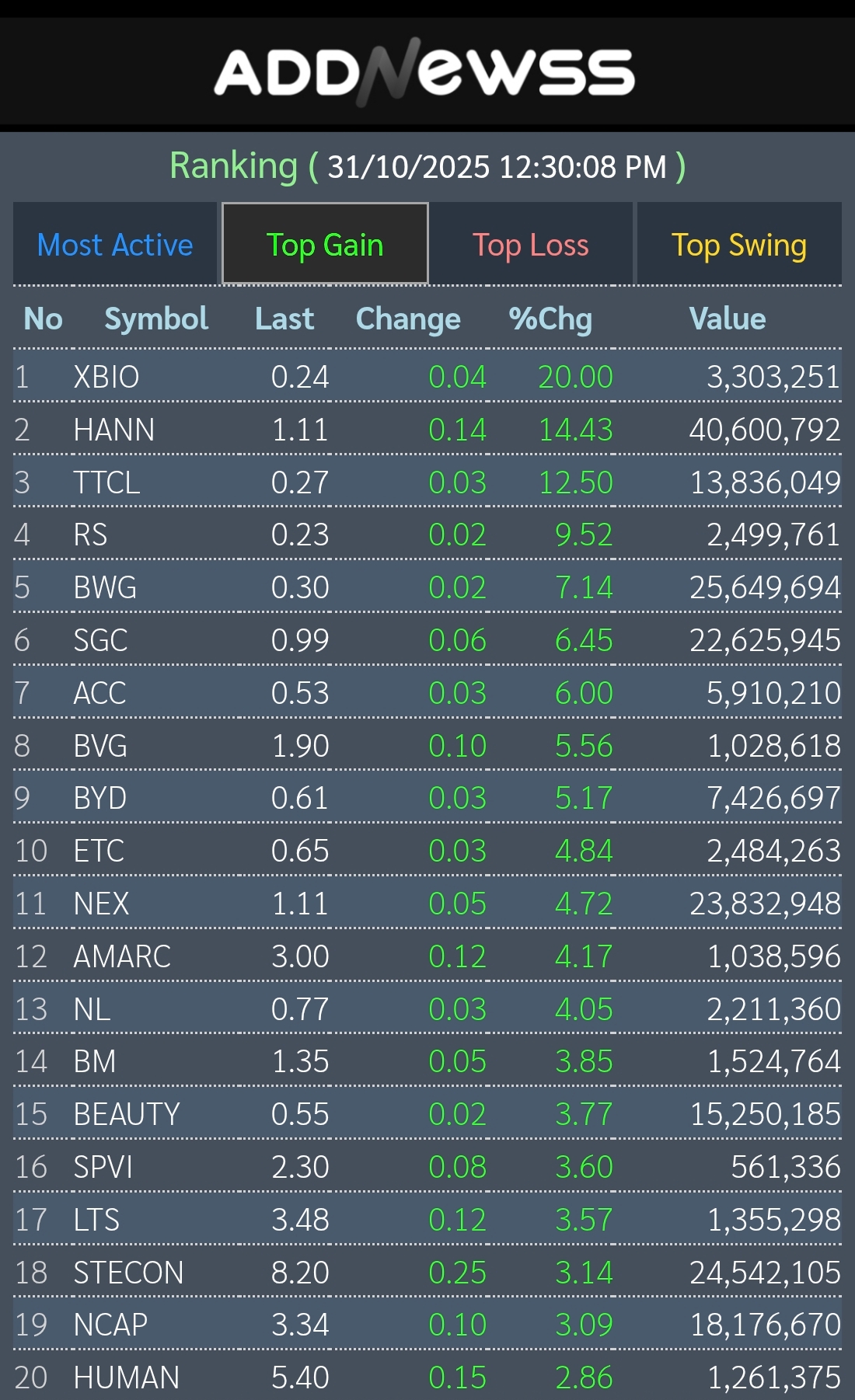855x1400 pixels.
Task: Open the HANN stock symbol
Action: coord(114,430)
